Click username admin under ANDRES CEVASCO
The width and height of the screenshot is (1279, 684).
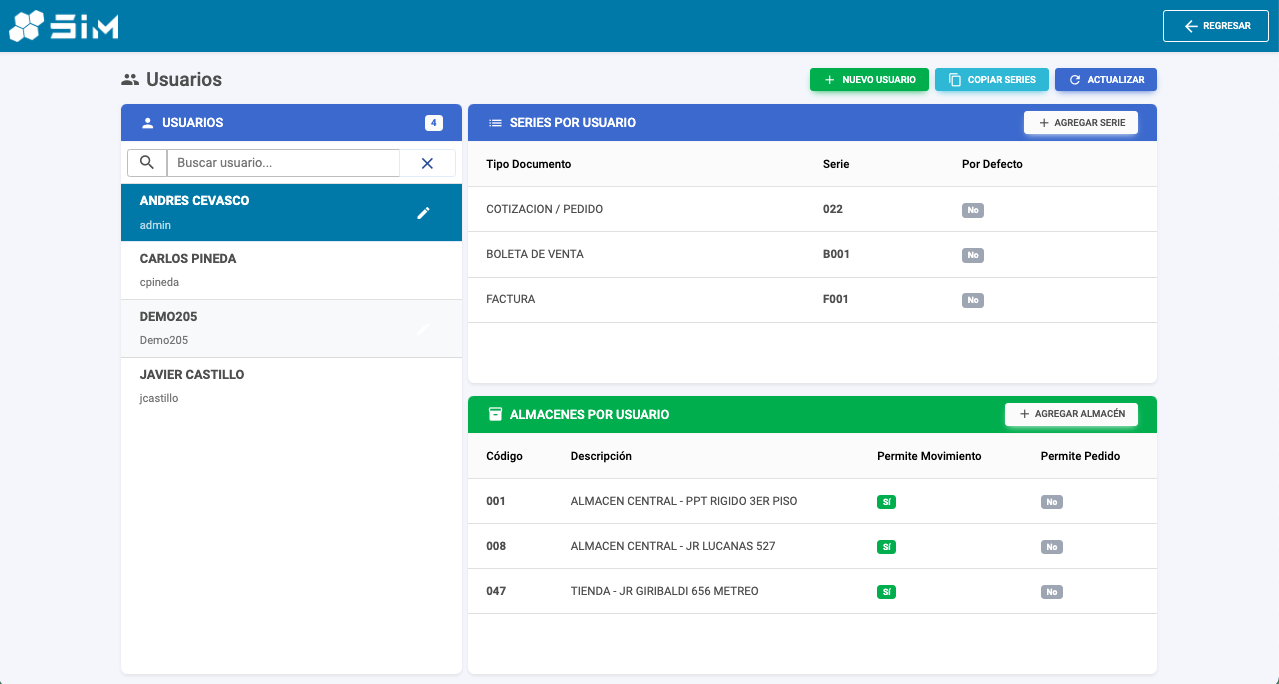point(155,225)
